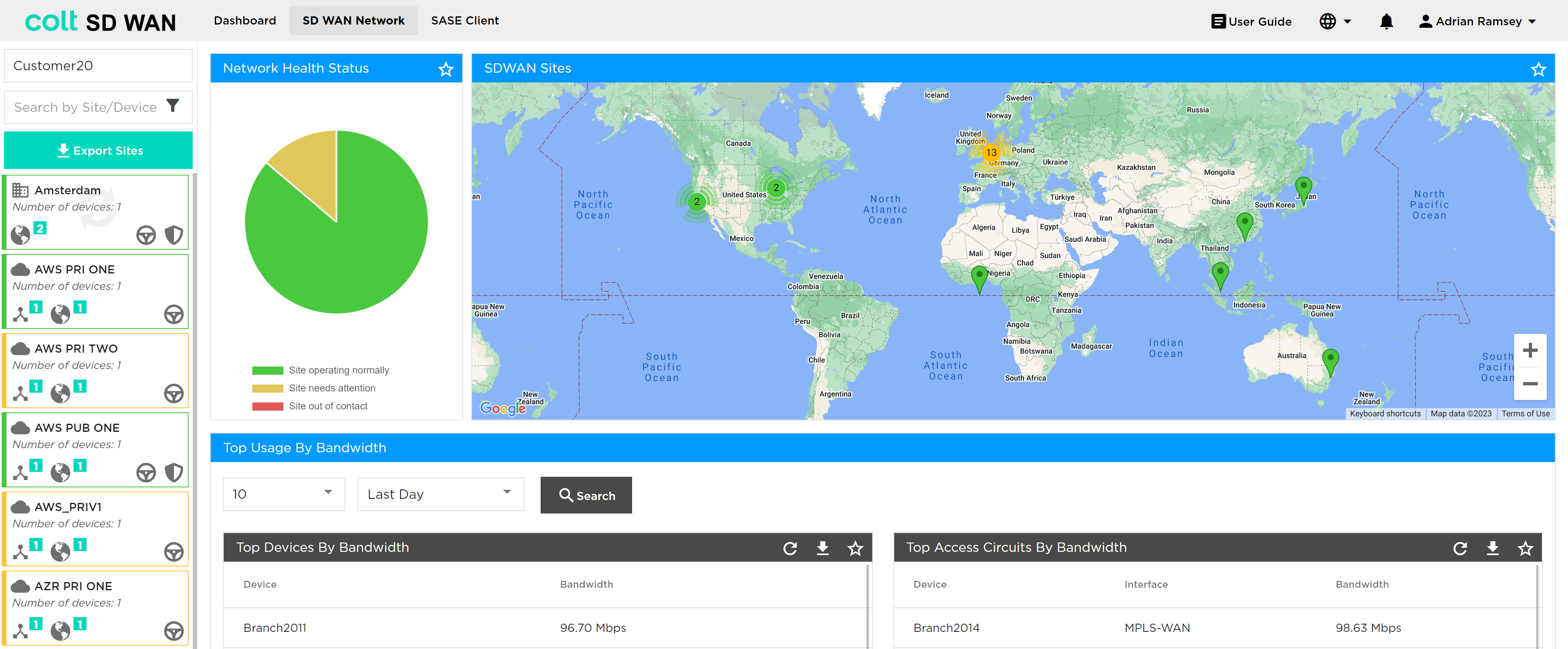Viewport: 1568px width, 649px height.
Task: Click AWS PUB ONE shield icon
Action: coord(174,472)
